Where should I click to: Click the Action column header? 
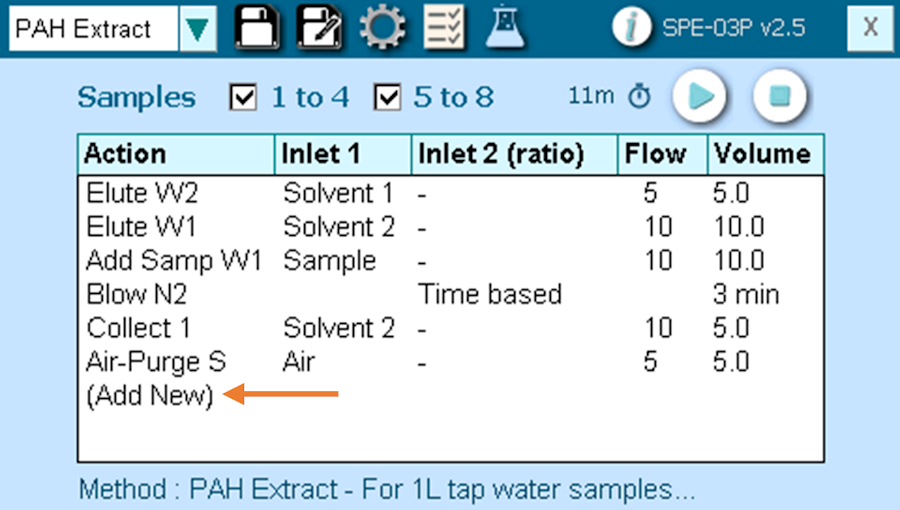pos(176,154)
